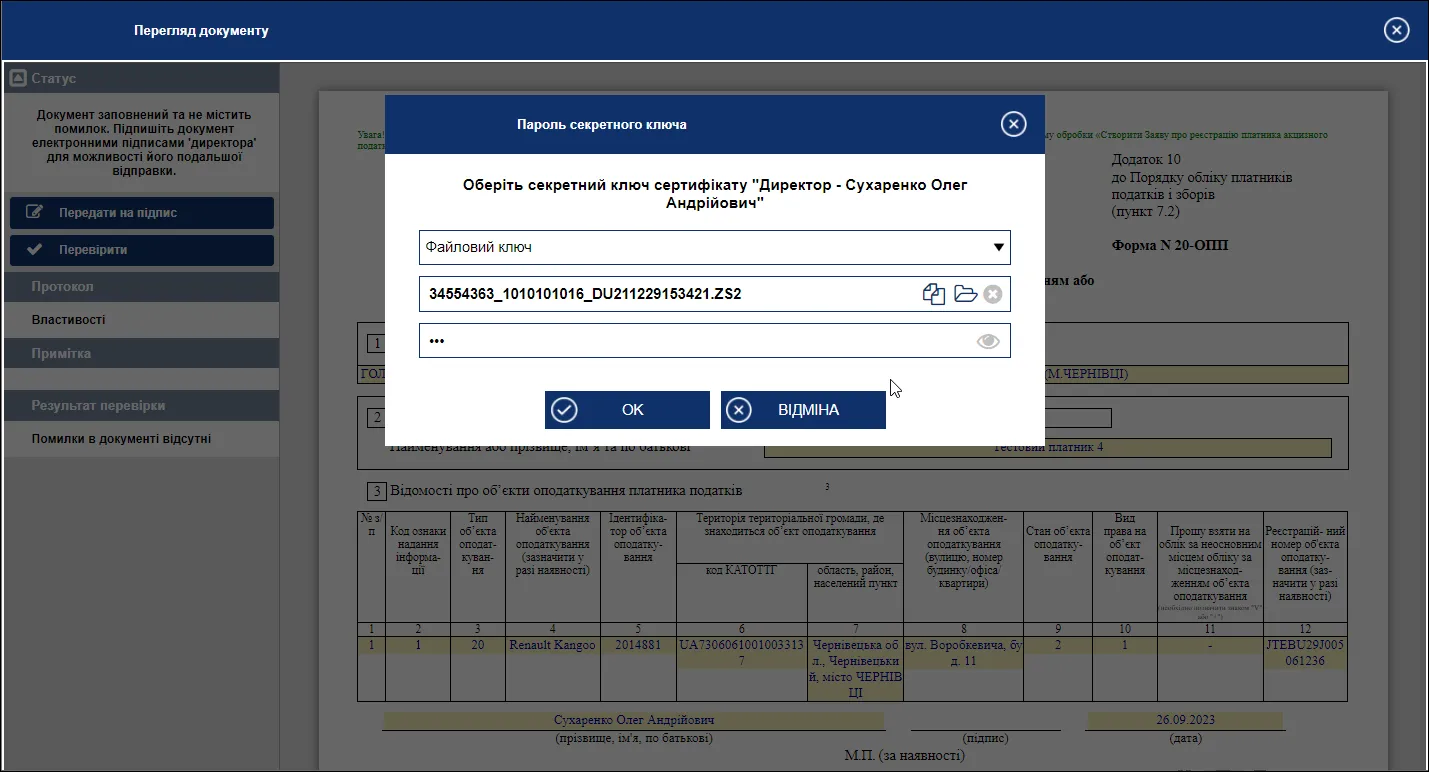Image resolution: width=1429 pixels, height=772 pixels.
Task: Click Помилки в документі відсутні message
Action: [121, 439]
